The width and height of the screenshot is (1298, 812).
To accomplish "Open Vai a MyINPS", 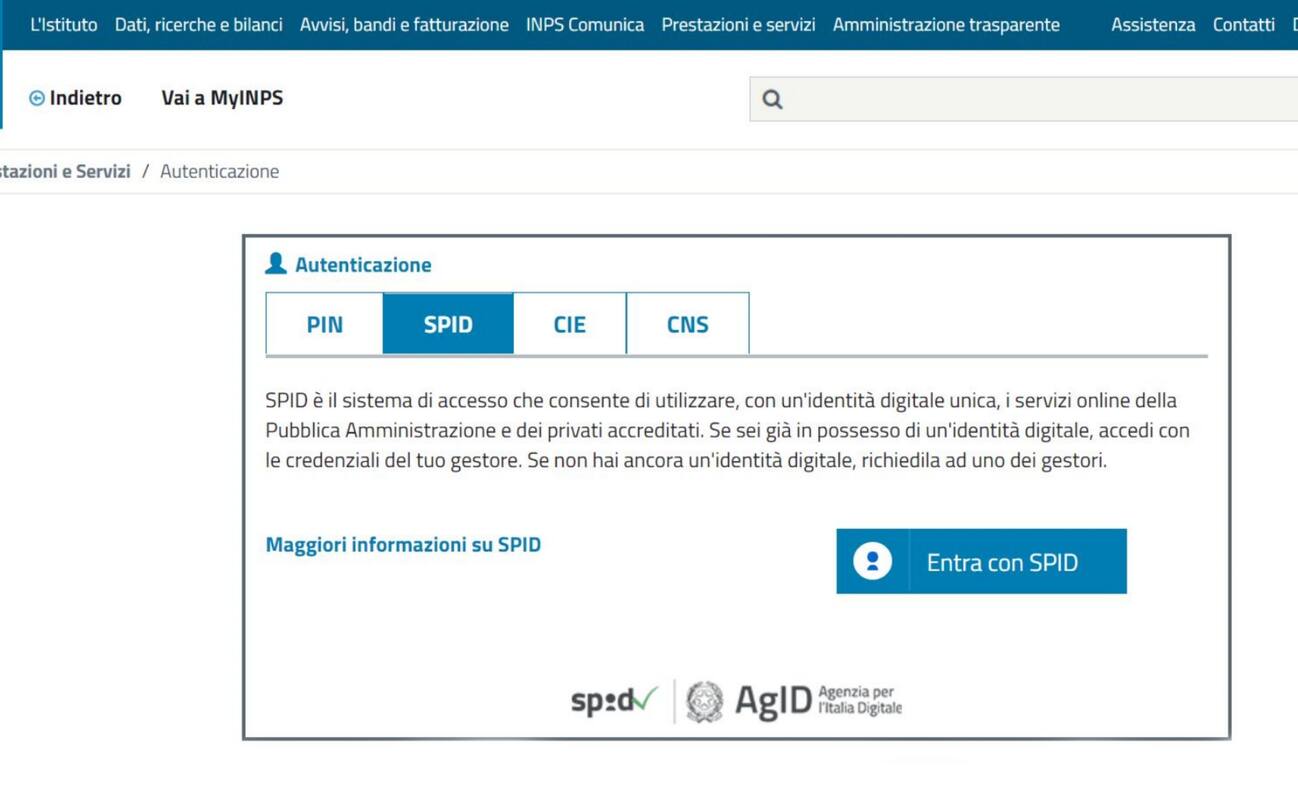I will [x=222, y=98].
